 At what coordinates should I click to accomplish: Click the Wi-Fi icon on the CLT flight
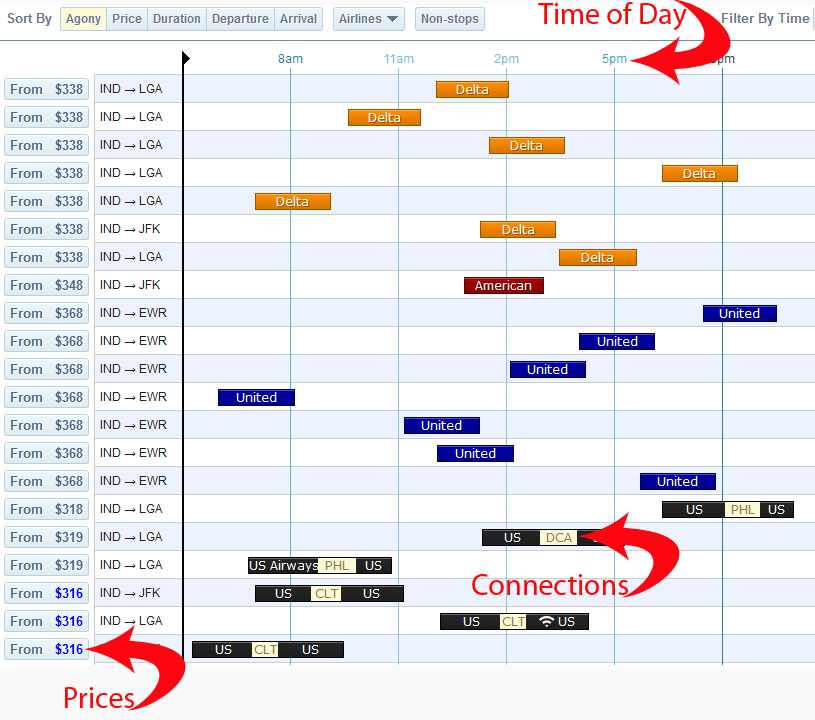[x=546, y=621]
